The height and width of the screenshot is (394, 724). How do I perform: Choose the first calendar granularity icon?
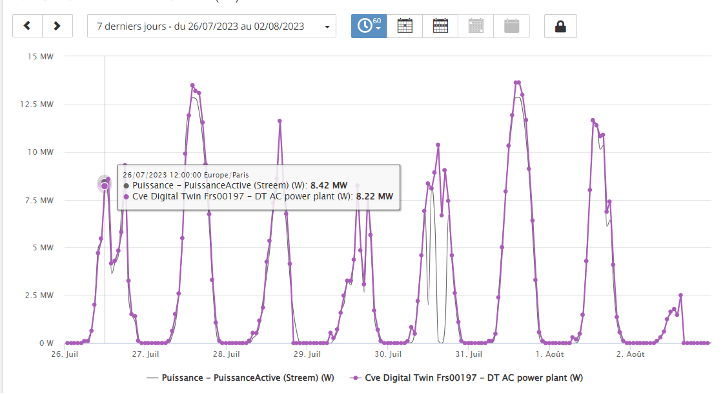pyautogui.click(x=404, y=26)
